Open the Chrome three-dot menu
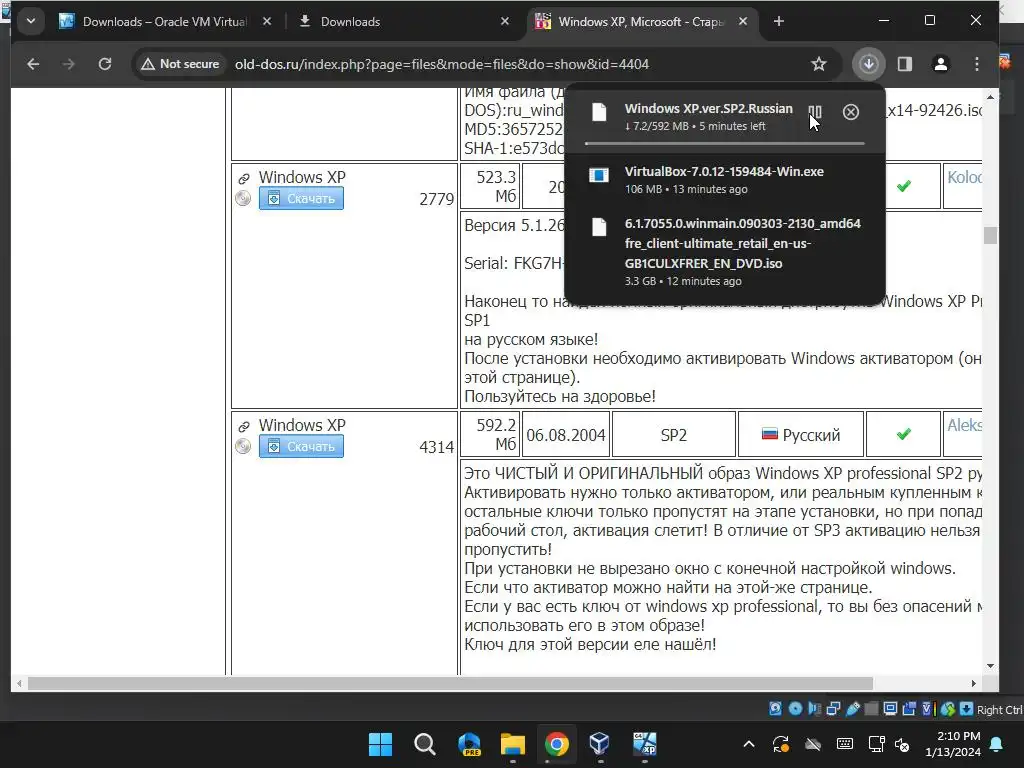The width and height of the screenshot is (1024, 768). 976,64
